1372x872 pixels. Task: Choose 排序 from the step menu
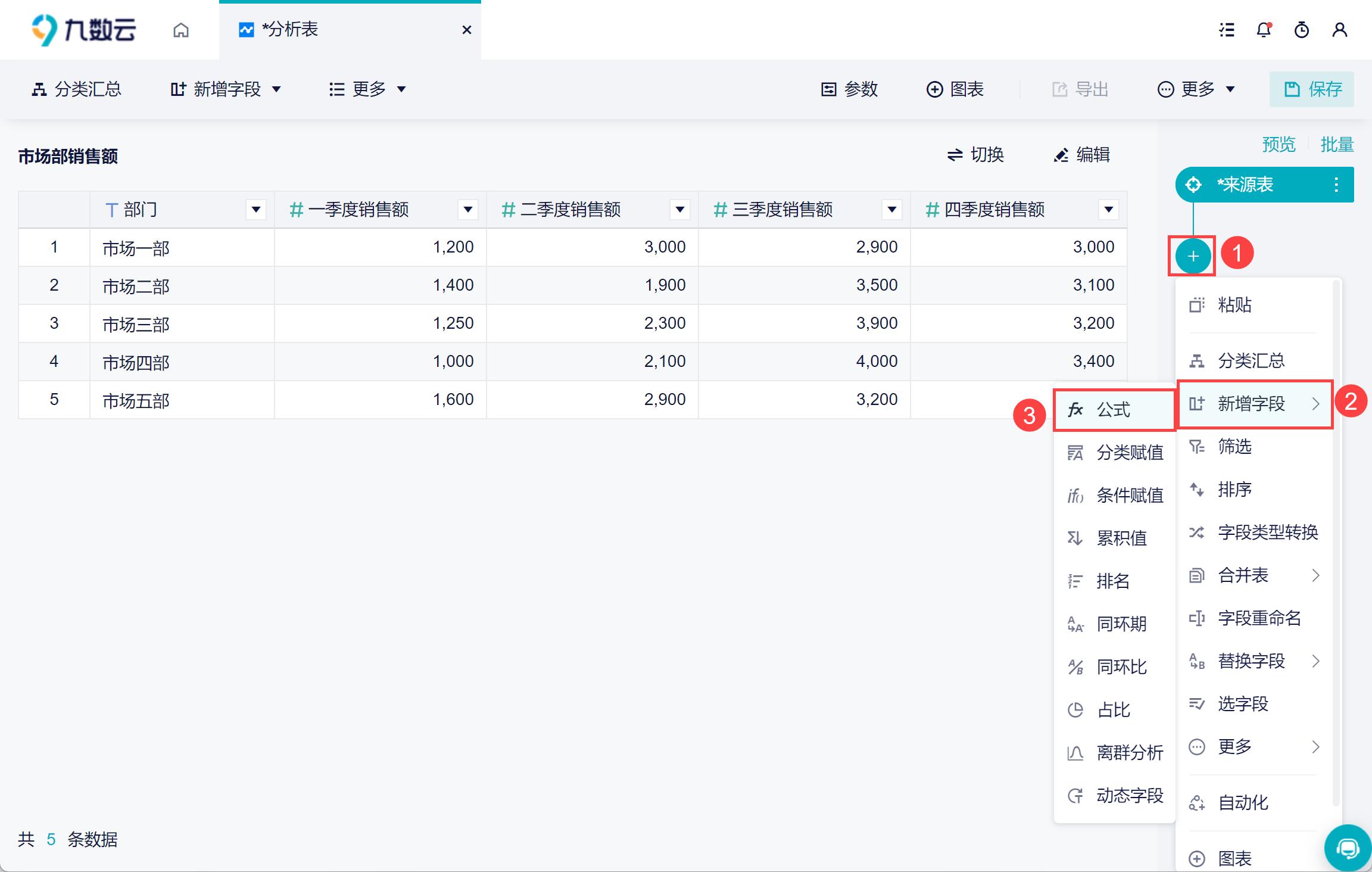1254,489
